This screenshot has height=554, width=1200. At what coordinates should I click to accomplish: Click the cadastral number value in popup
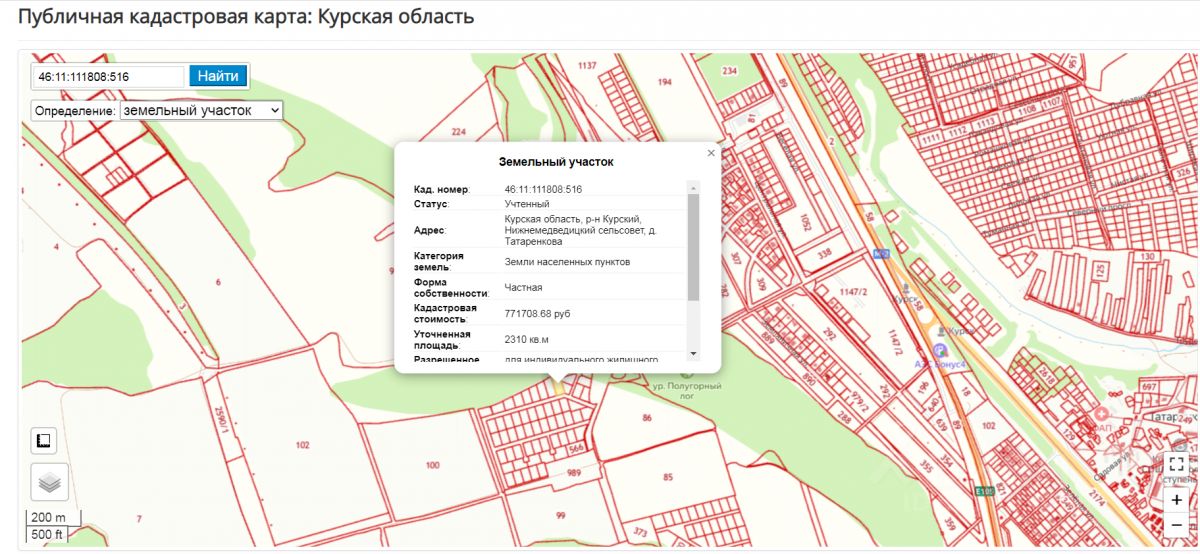click(543, 189)
